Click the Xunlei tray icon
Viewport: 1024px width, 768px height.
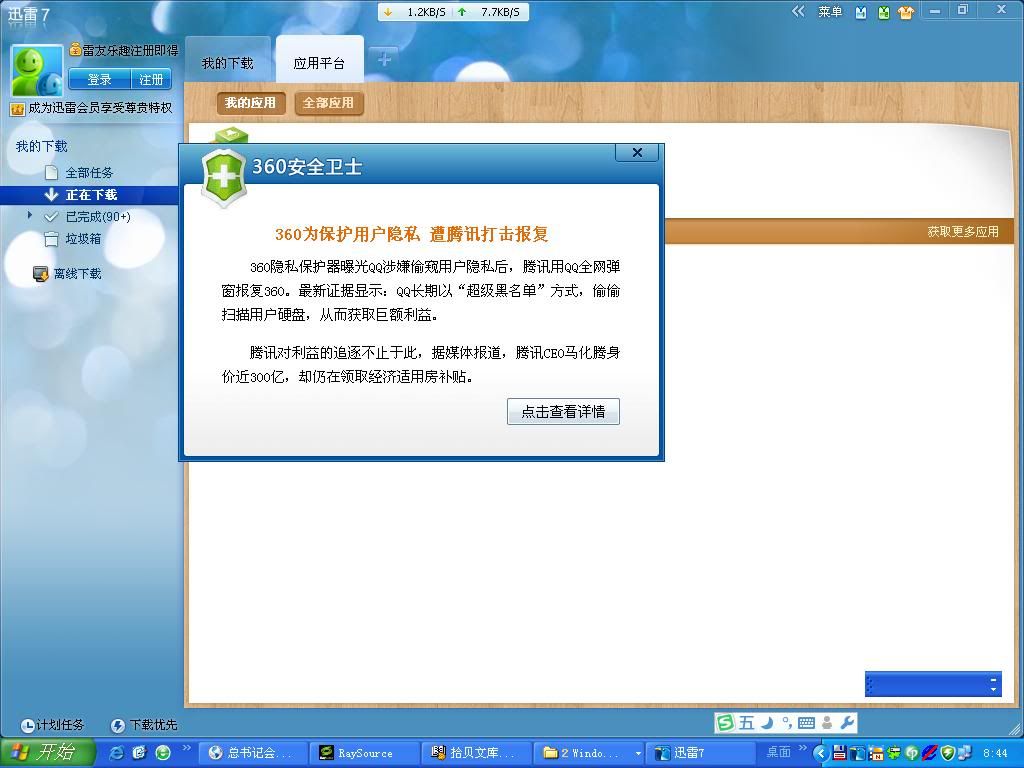[858, 753]
